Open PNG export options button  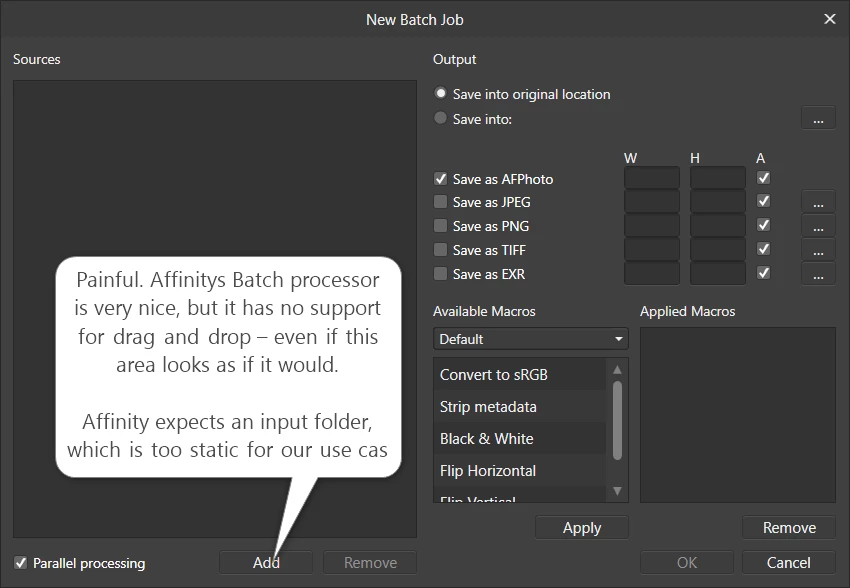pyautogui.click(x=818, y=226)
